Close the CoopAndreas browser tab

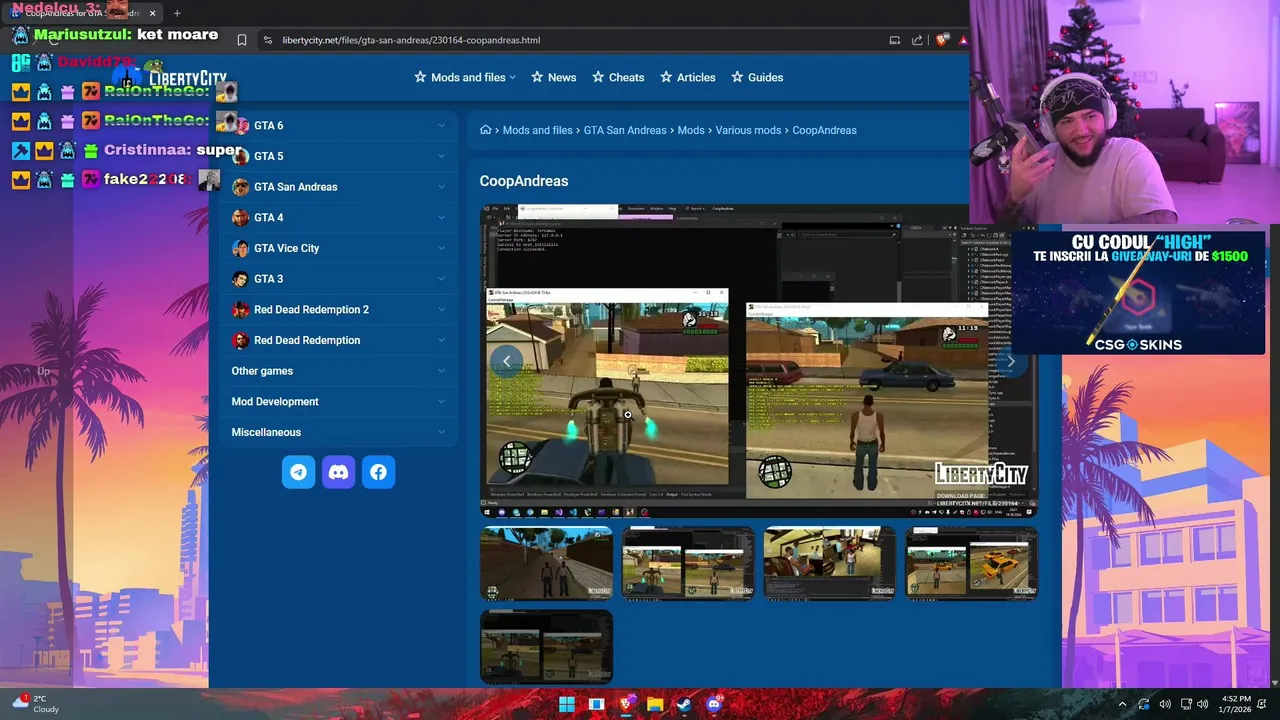[153, 13]
